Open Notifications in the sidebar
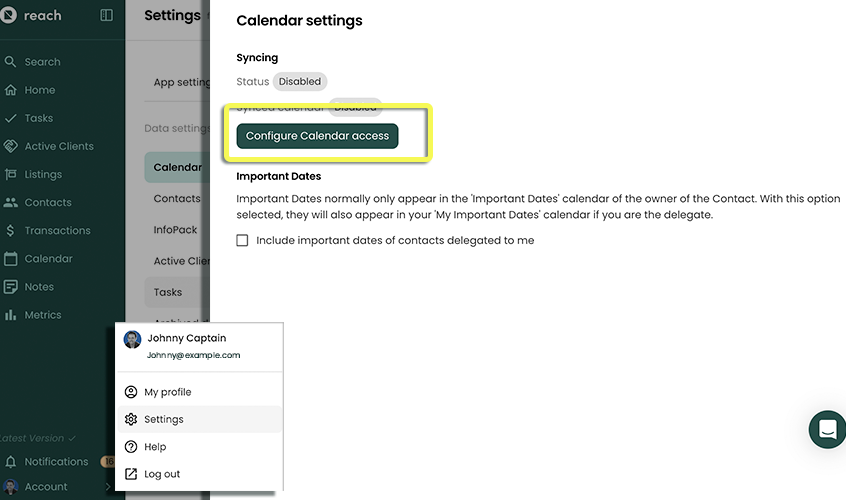The height and width of the screenshot is (500, 846). (56, 462)
